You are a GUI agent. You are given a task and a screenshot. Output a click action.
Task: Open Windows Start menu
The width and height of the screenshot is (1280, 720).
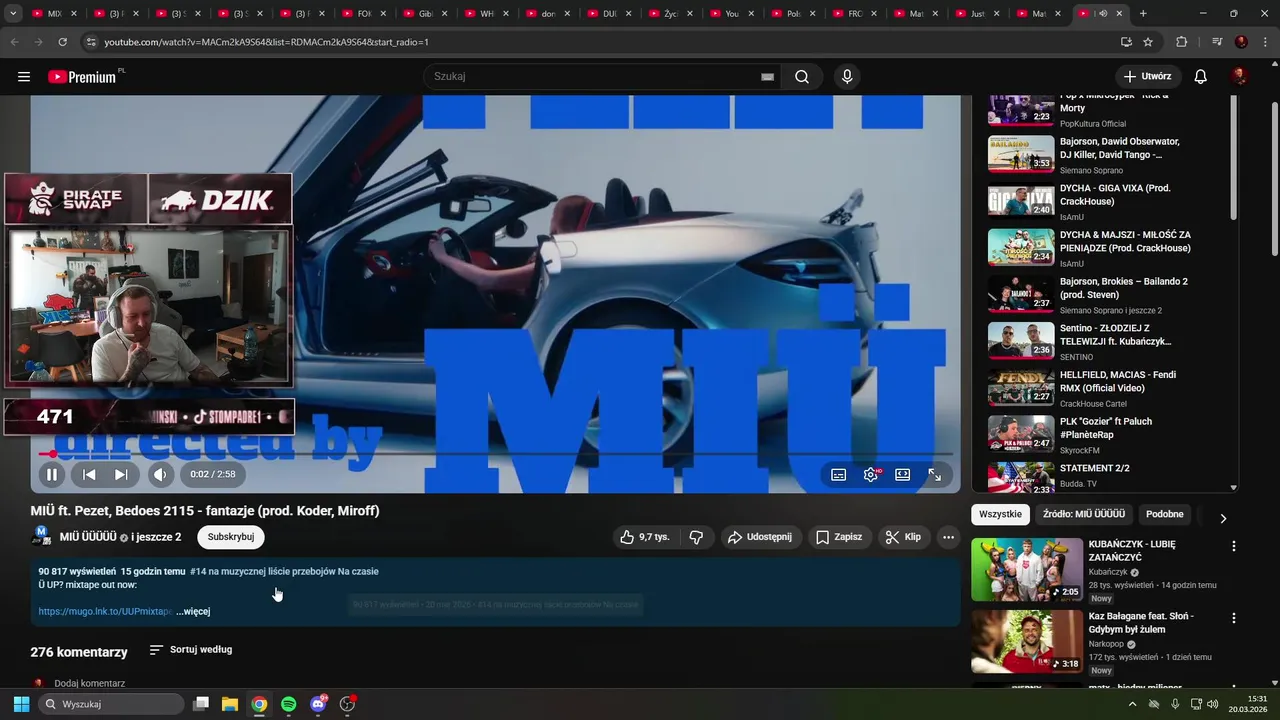coord(21,704)
